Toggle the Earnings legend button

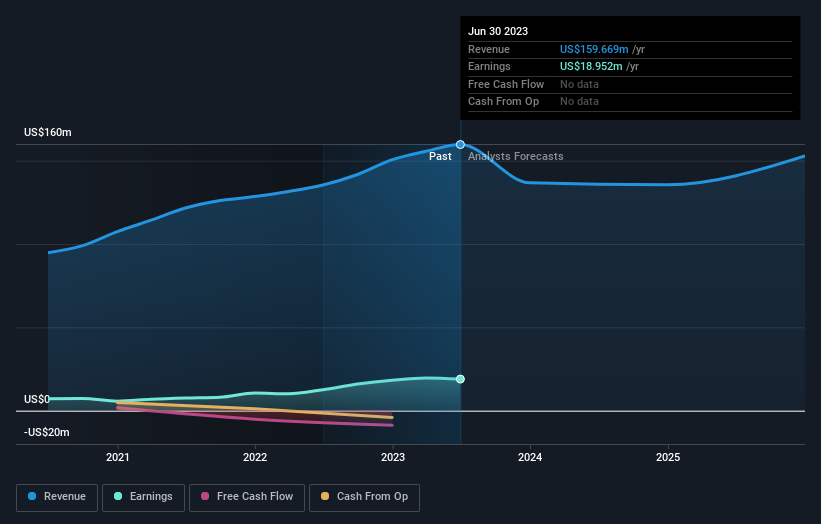[143, 497]
